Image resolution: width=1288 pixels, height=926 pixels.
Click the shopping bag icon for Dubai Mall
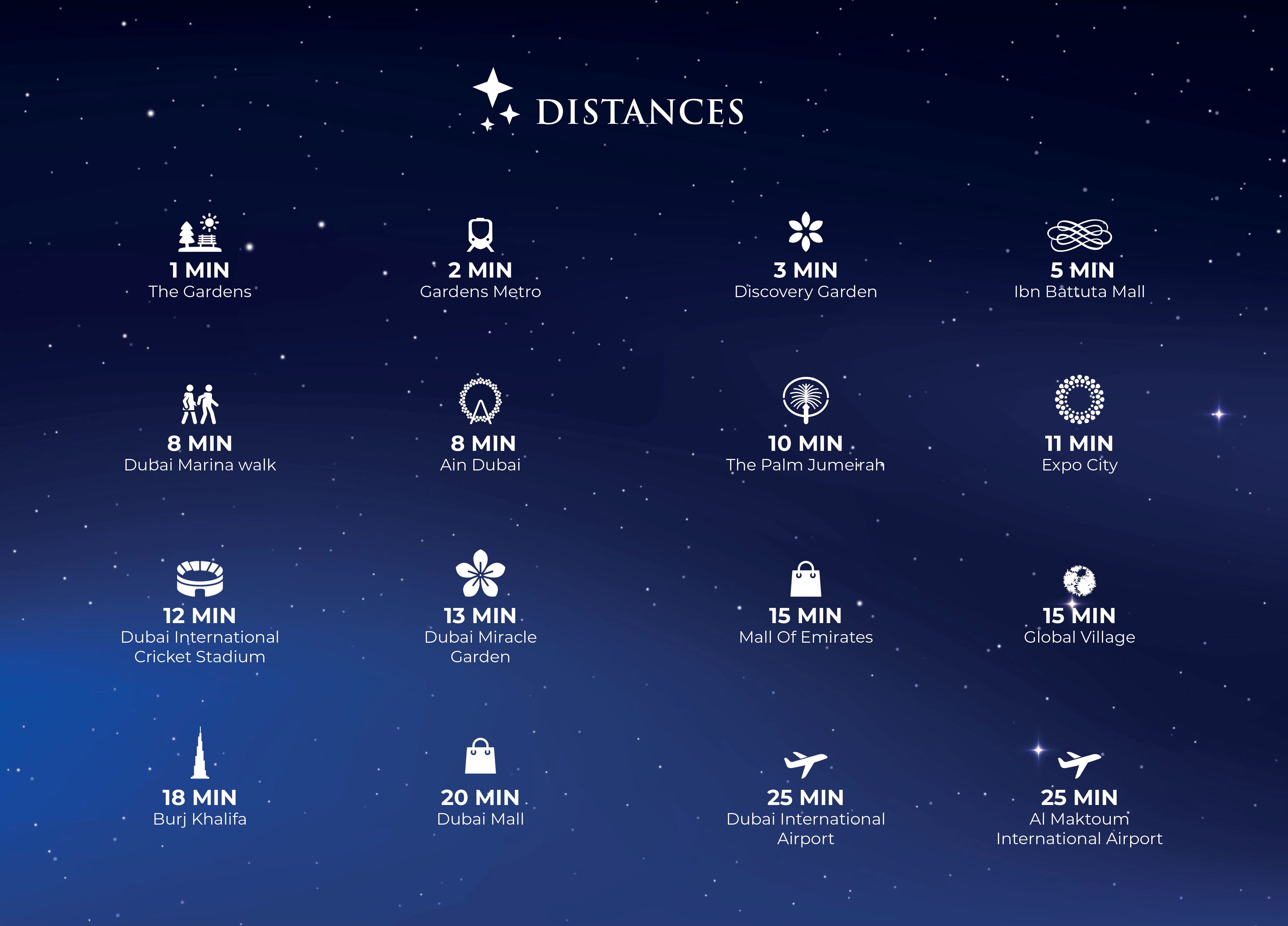[480, 756]
